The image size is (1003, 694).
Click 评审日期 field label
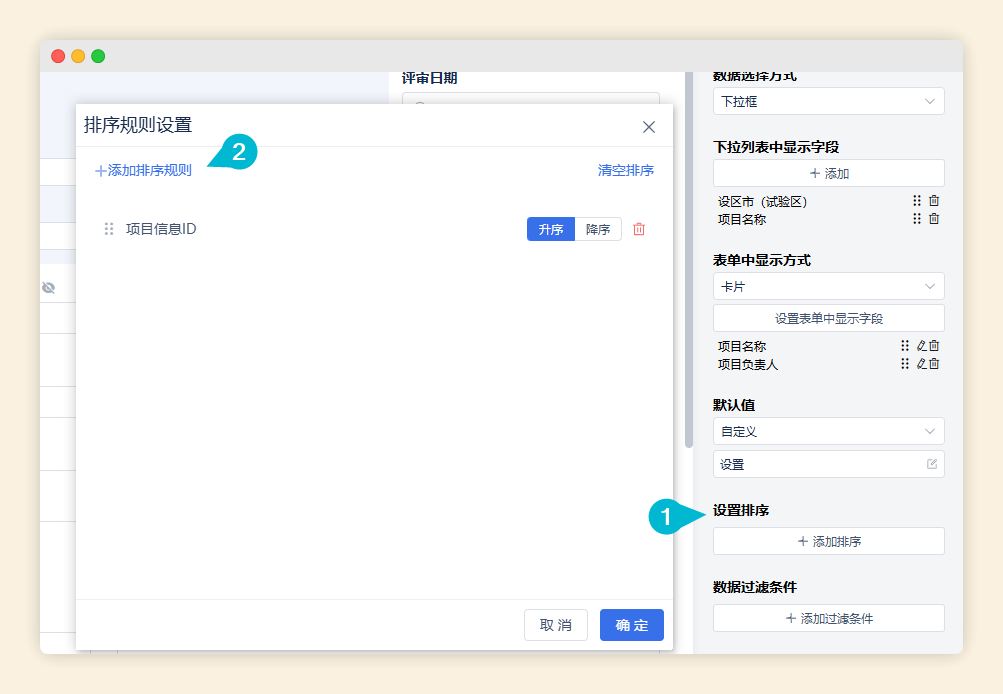coord(429,78)
